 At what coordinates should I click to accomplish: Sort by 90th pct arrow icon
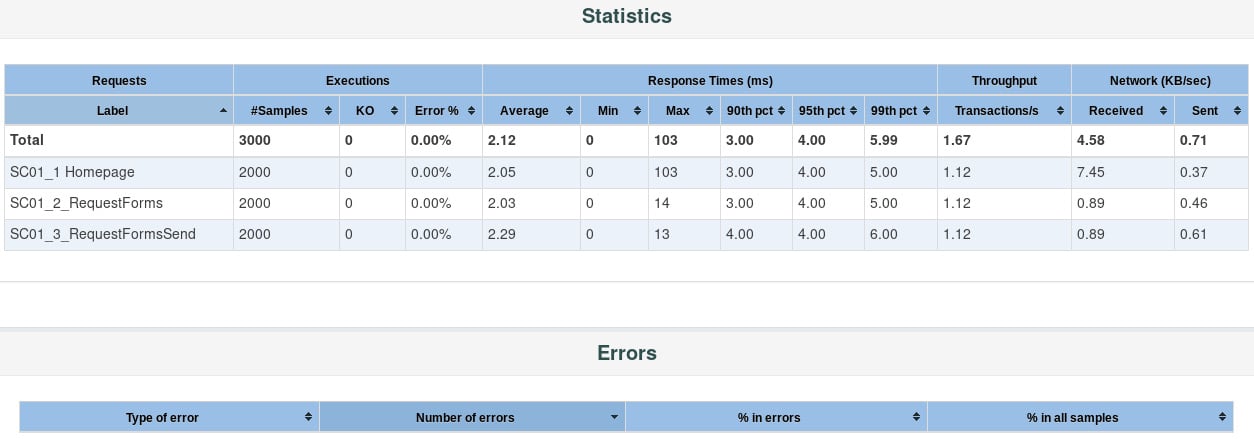pos(782,111)
